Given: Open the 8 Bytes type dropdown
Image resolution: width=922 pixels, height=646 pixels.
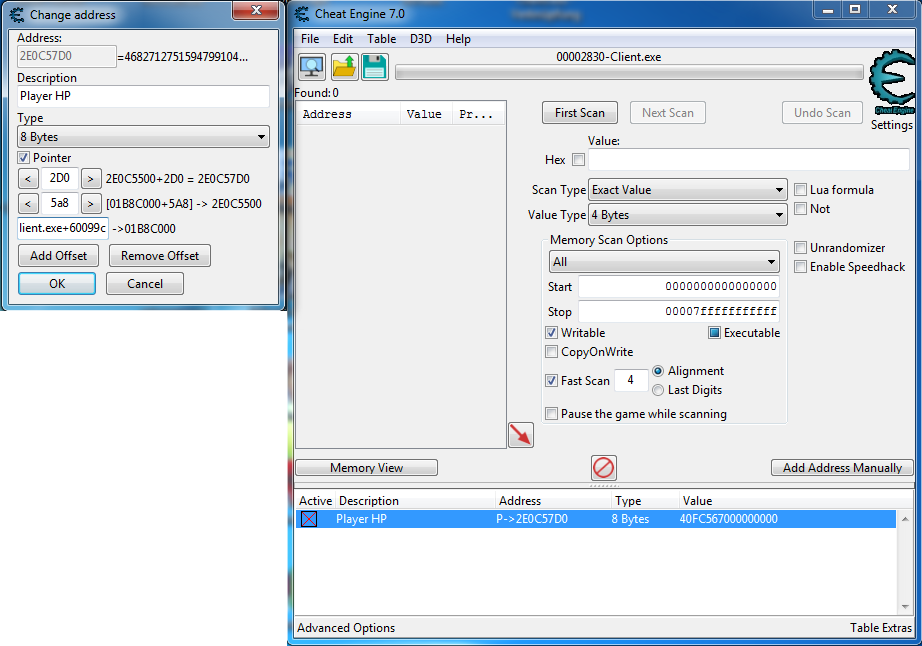Looking at the screenshot, I should (143, 137).
